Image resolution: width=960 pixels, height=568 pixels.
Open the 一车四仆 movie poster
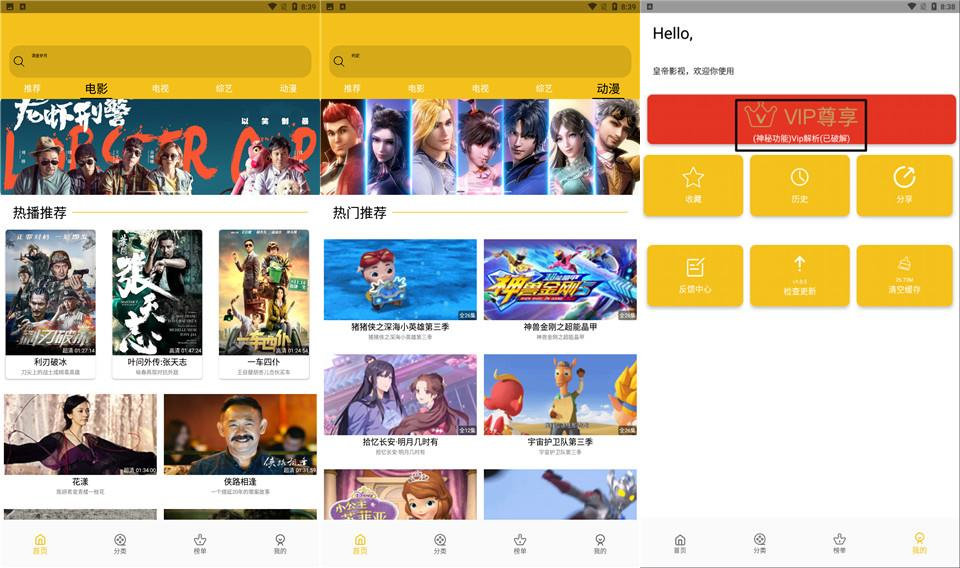tap(264, 292)
